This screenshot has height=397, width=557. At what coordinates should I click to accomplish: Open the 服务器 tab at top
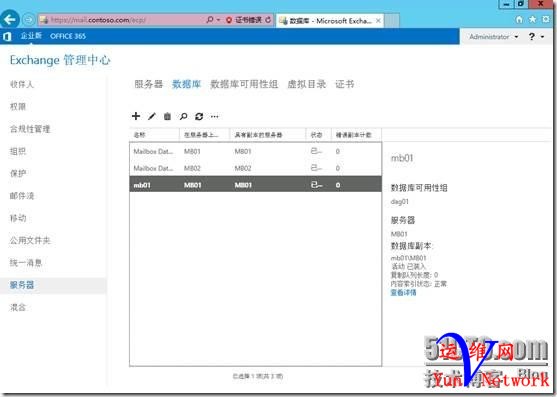pos(148,84)
